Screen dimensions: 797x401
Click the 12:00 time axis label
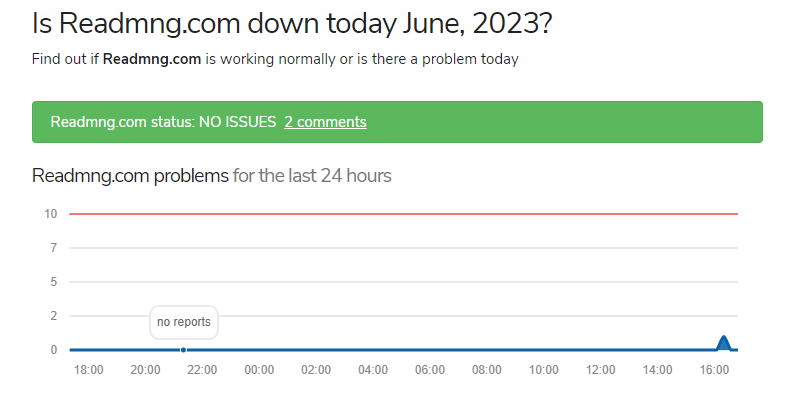601,370
